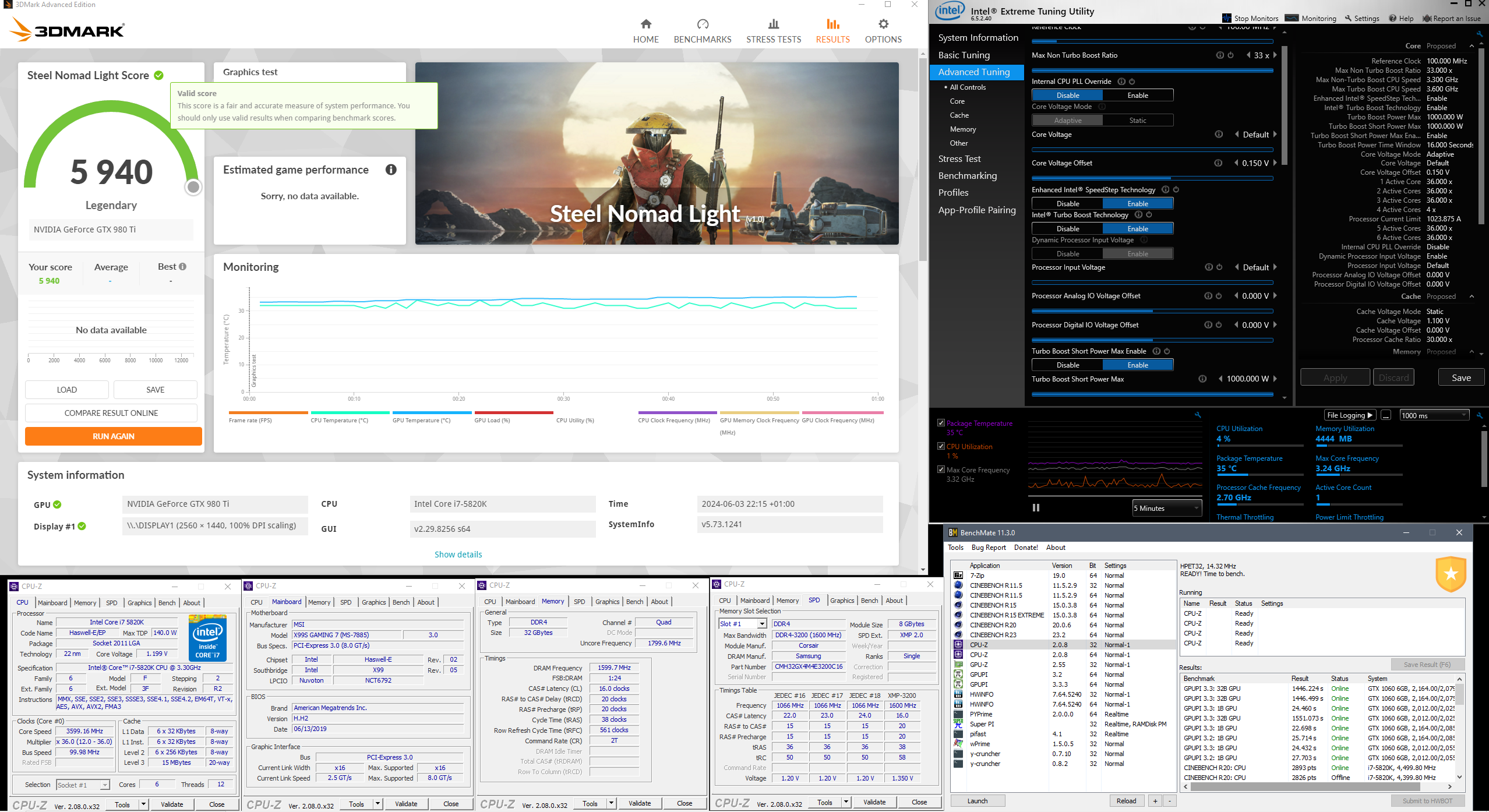Click Launch button in BenchMate
This screenshot has height=812, width=1489.
point(978,801)
